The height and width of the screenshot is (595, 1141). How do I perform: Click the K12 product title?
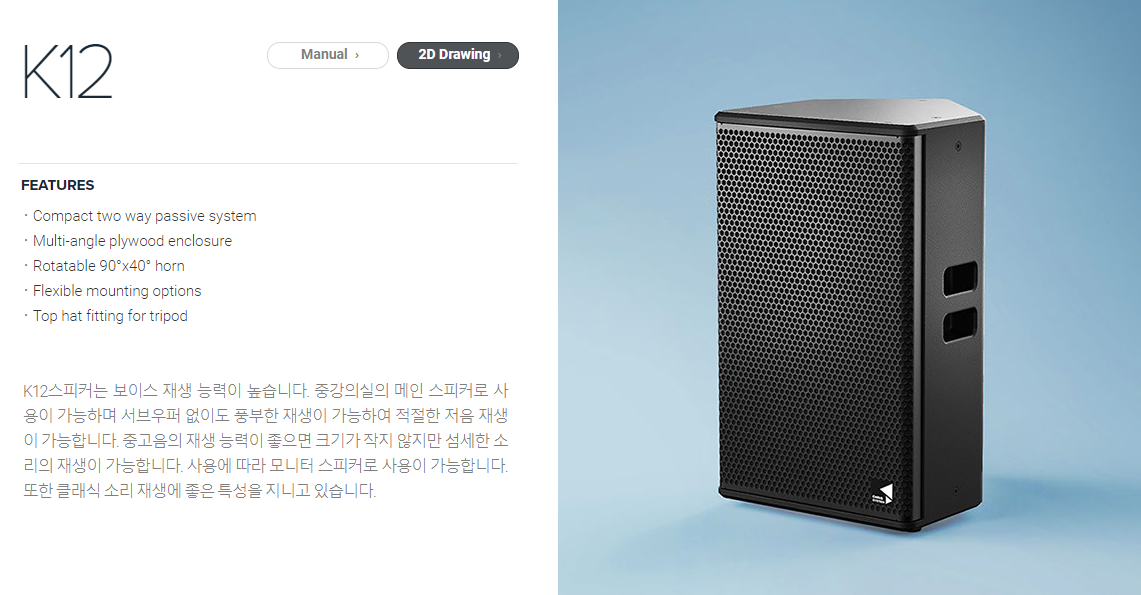coord(67,71)
